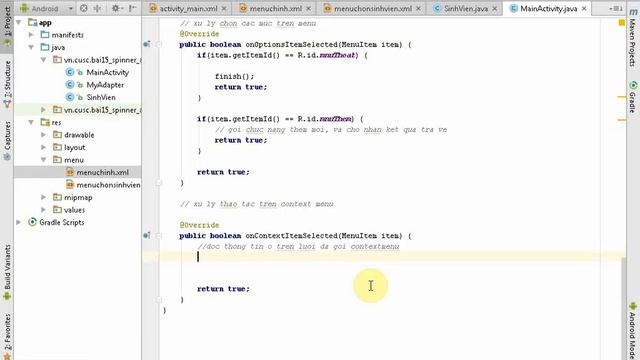Image resolution: width=640 pixels, height=360 pixels.
Task: Fold the onOptionsItemSelected method
Action: point(159,44)
